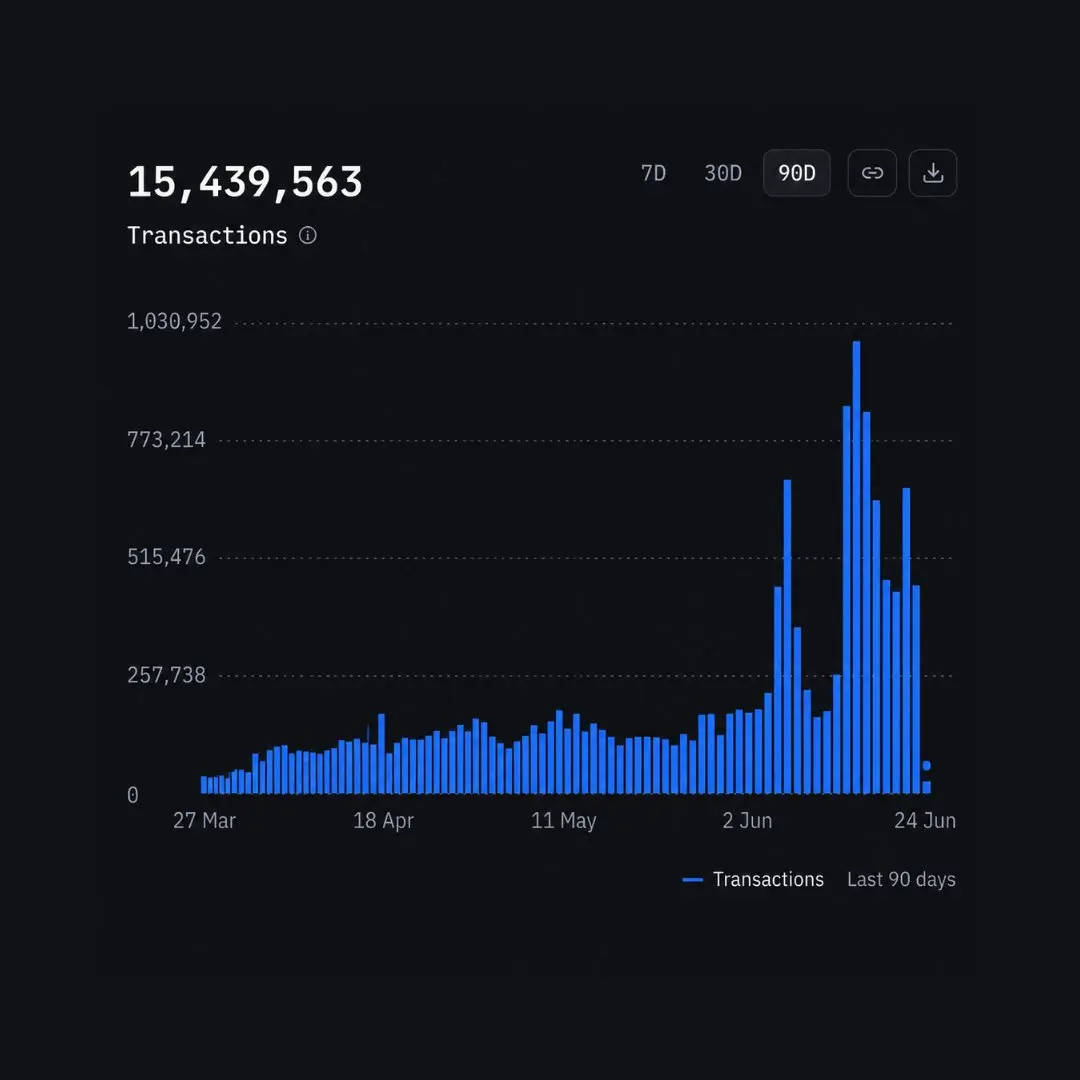1080x1080 pixels.
Task: Select the 30D time range
Action: (x=723, y=173)
